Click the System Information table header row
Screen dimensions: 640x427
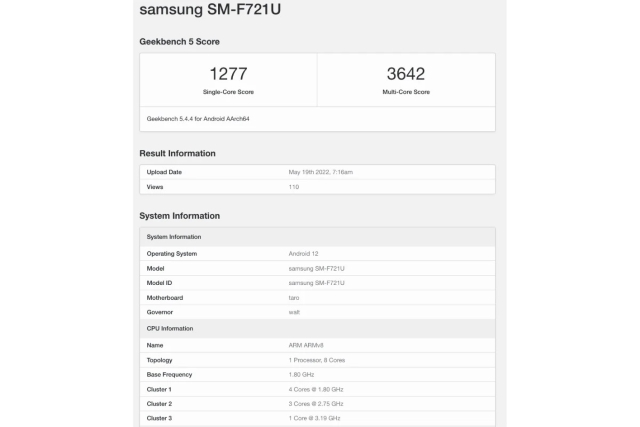pos(317,237)
